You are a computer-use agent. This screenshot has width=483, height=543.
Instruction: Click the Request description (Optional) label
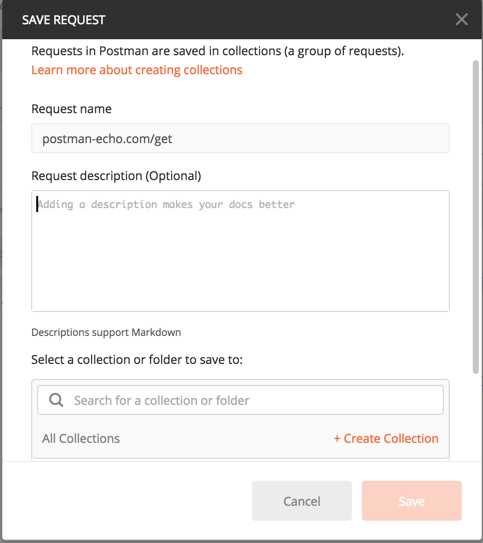[116, 176]
